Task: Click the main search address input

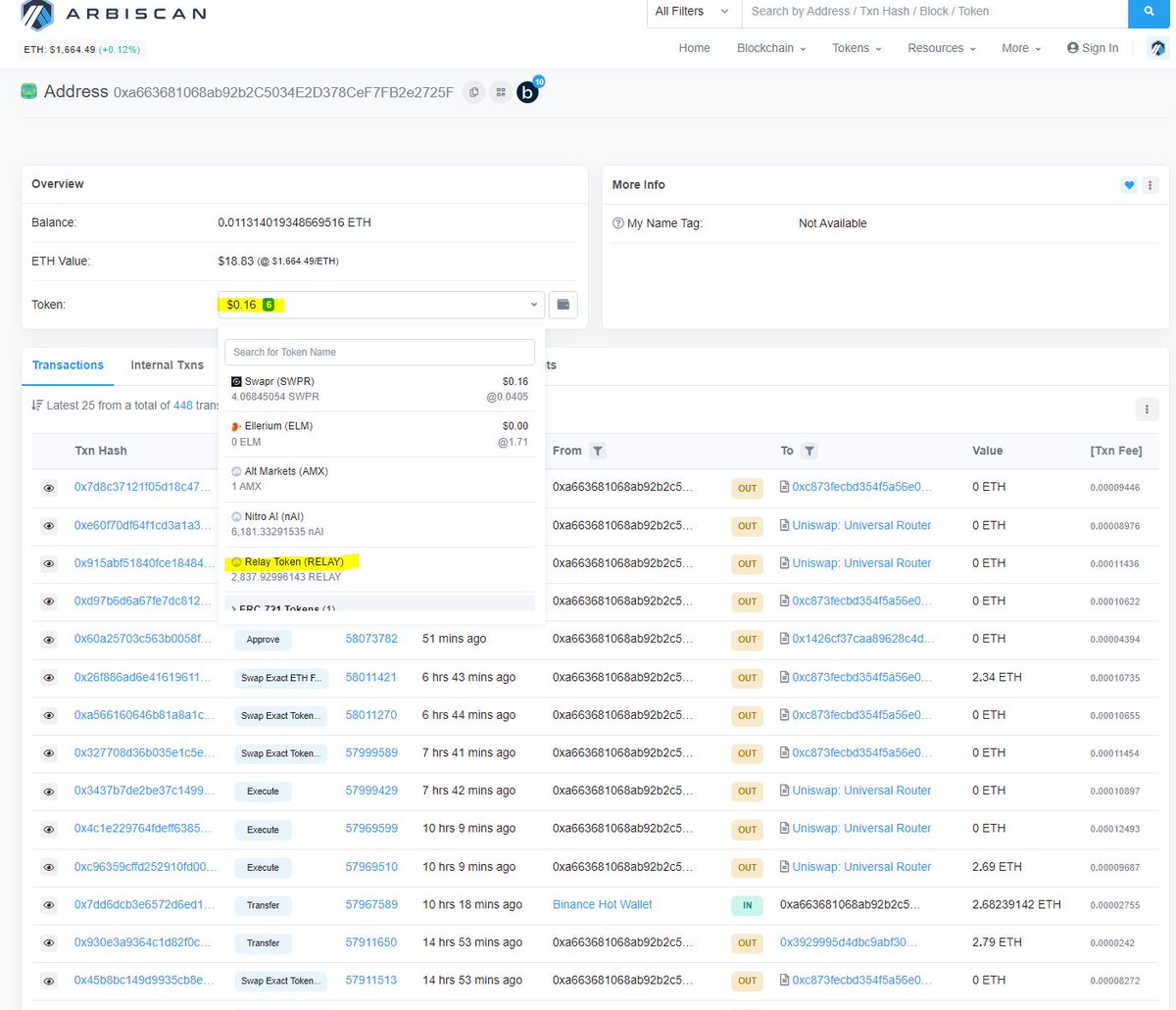Action: click(x=934, y=12)
